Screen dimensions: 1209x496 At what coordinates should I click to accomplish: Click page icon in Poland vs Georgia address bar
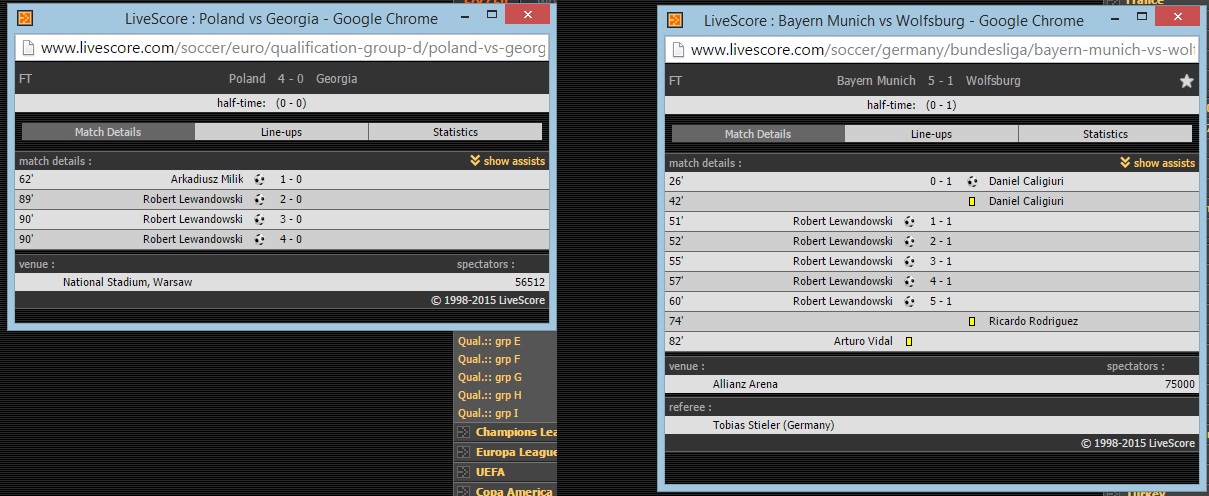(28, 48)
